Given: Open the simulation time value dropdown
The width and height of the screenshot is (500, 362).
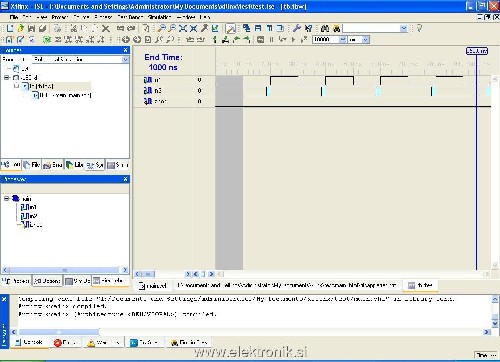Looking at the screenshot, I should click(x=342, y=40).
